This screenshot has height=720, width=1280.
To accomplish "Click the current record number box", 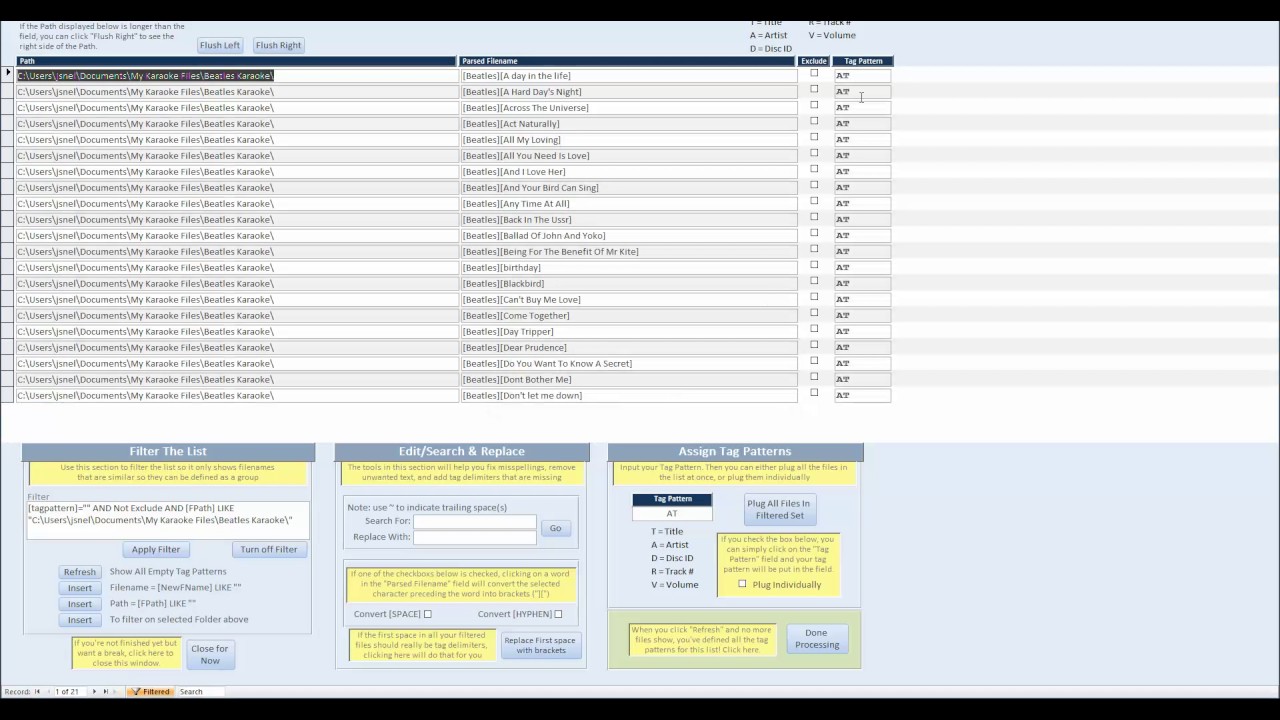I will point(66,691).
